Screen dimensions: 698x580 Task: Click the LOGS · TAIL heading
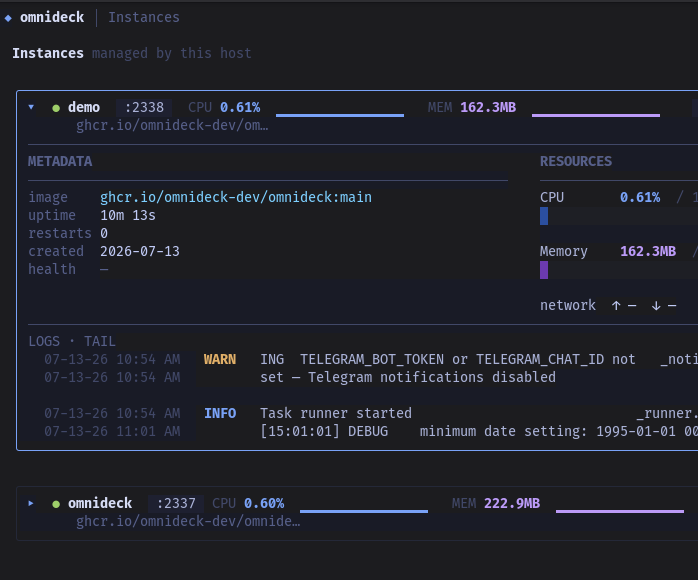coord(72,341)
